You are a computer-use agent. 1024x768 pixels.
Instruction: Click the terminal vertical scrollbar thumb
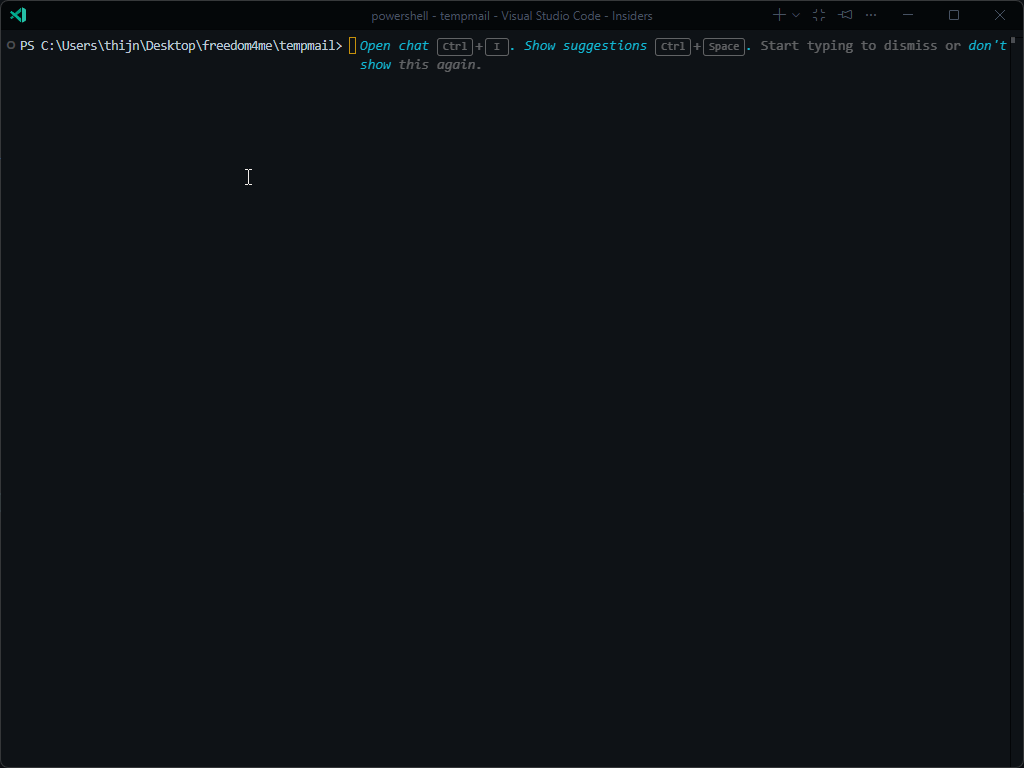point(1013,41)
